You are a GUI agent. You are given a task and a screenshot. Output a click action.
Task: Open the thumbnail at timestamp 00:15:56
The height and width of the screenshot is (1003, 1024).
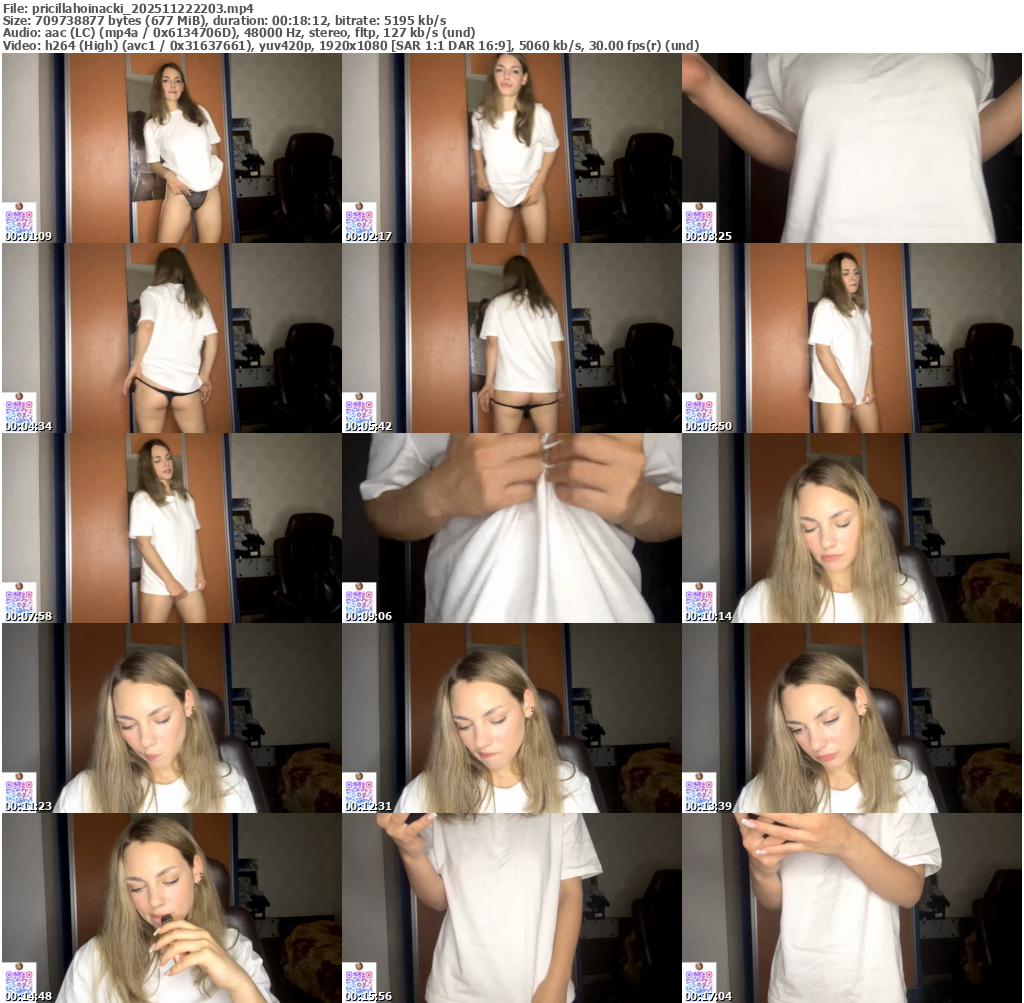pyautogui.click(x=511, y=908)
